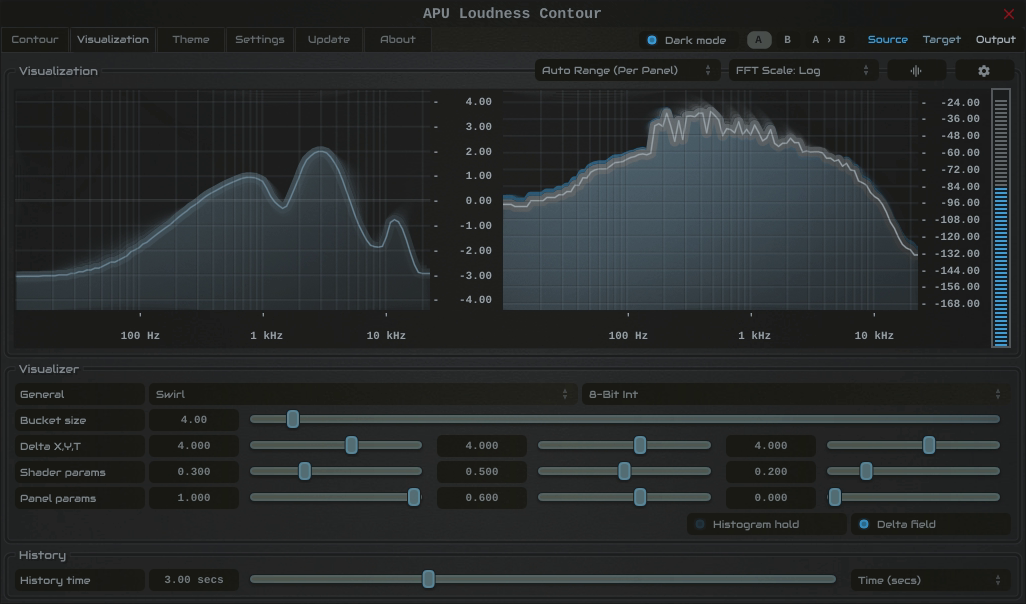Switch to the Contour tab
This screenshot has height=604, width=1026.
[35, 39]
